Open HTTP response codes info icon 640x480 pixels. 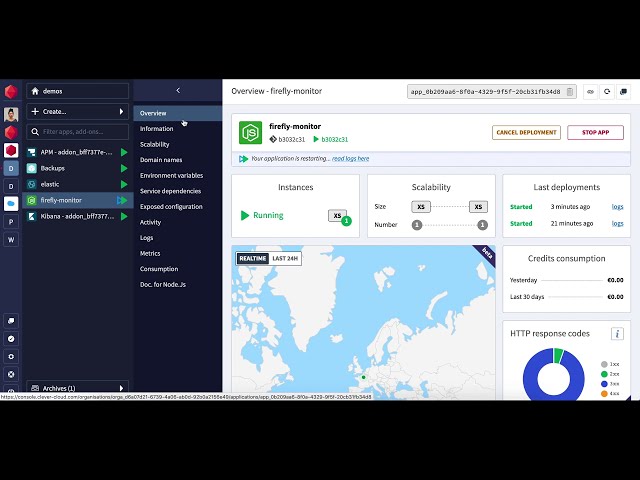tap(617, 334)
